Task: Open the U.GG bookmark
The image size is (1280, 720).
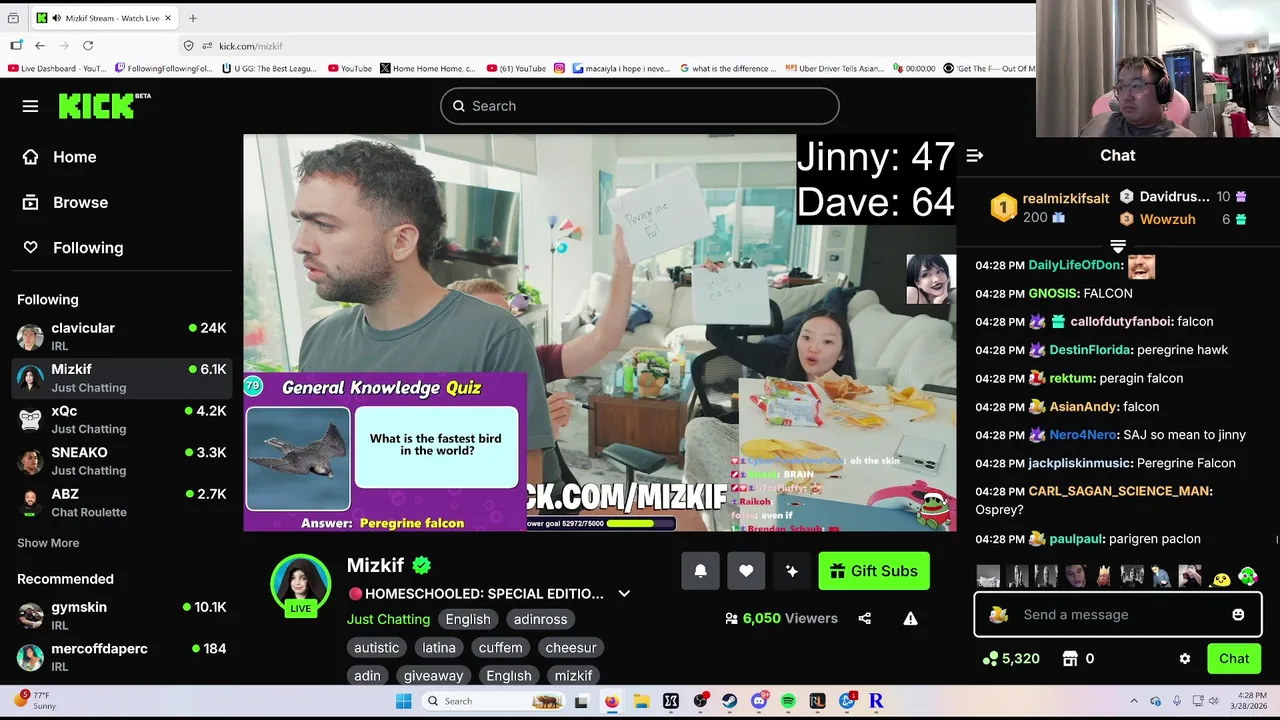Action: [269, 69]
